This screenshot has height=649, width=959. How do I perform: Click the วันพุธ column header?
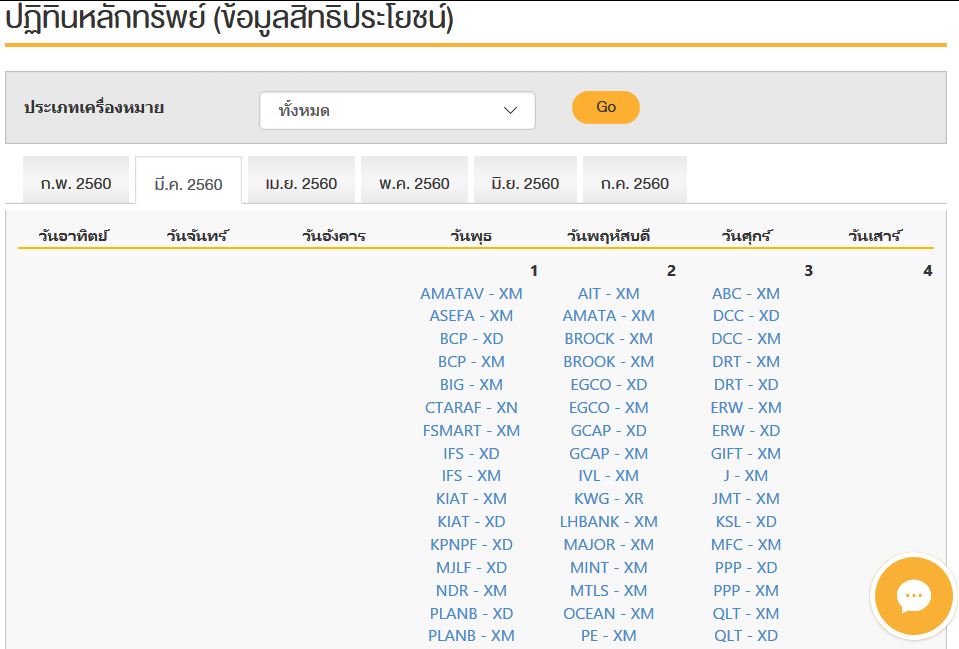click(471, 236)
